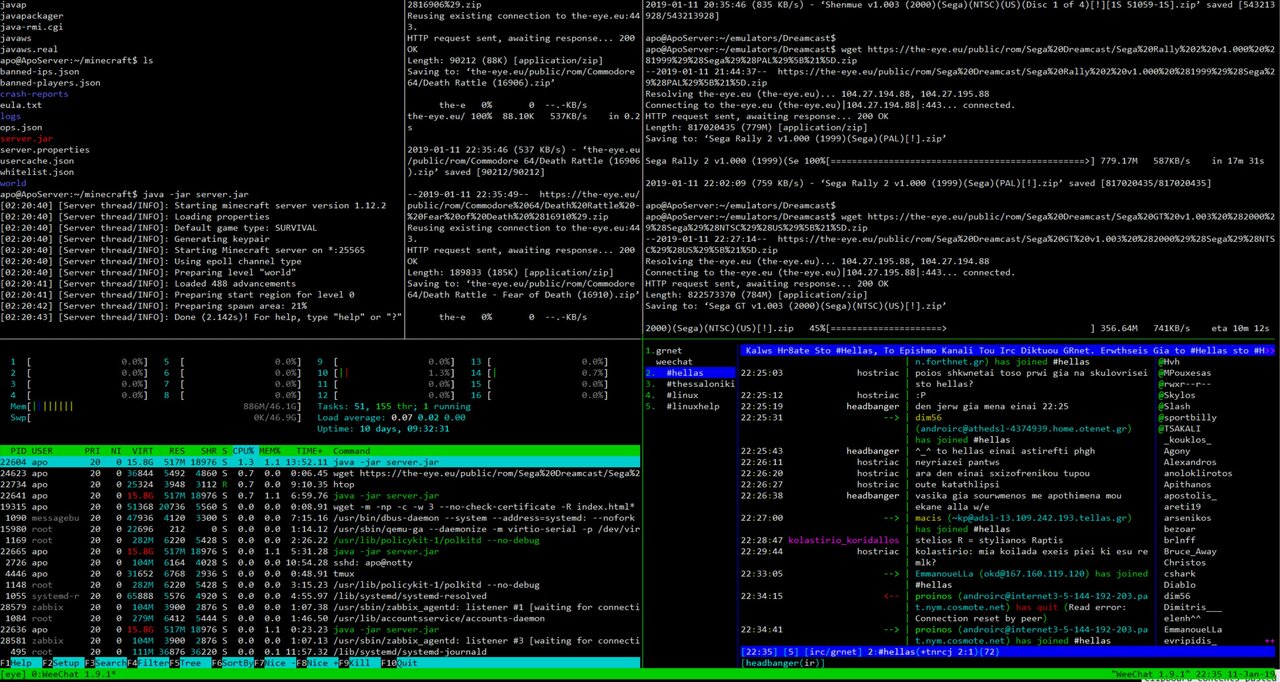Select the htop process row PID 24623
Image resolution: width=1280 pixels, height=682 pixels.
(x=320, y=473)
